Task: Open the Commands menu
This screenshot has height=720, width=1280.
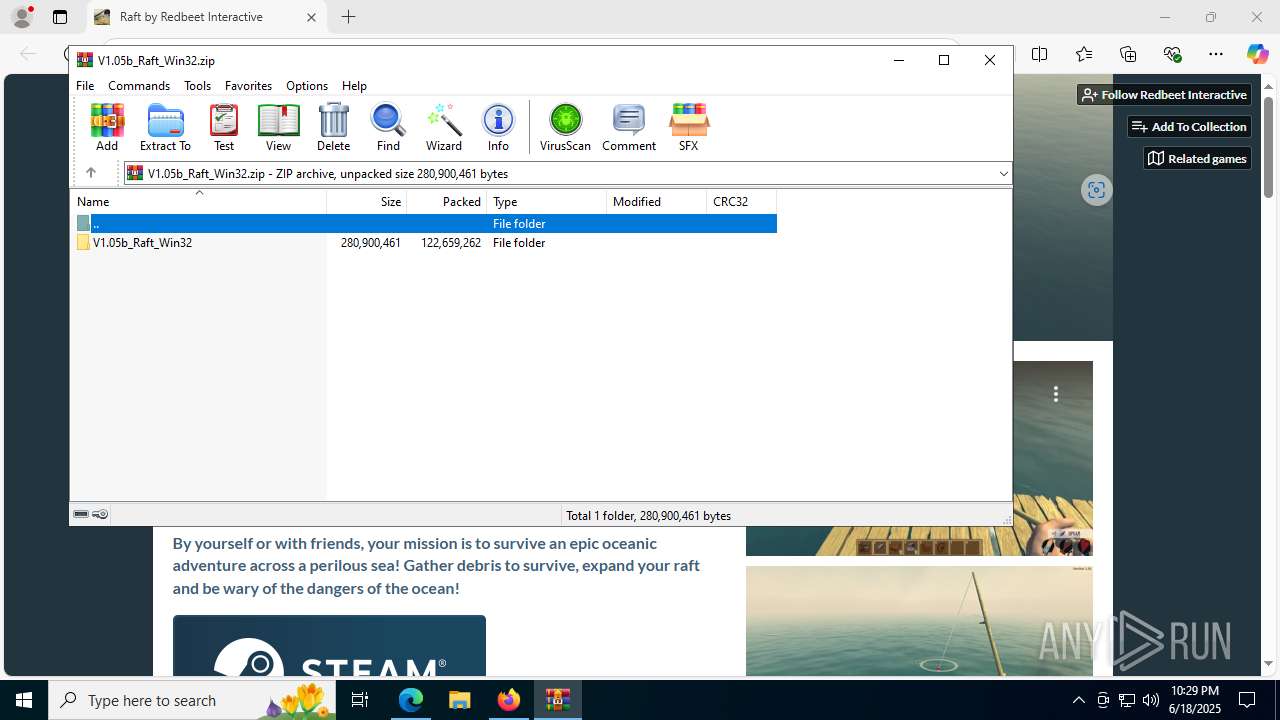Action: [139, 86]
